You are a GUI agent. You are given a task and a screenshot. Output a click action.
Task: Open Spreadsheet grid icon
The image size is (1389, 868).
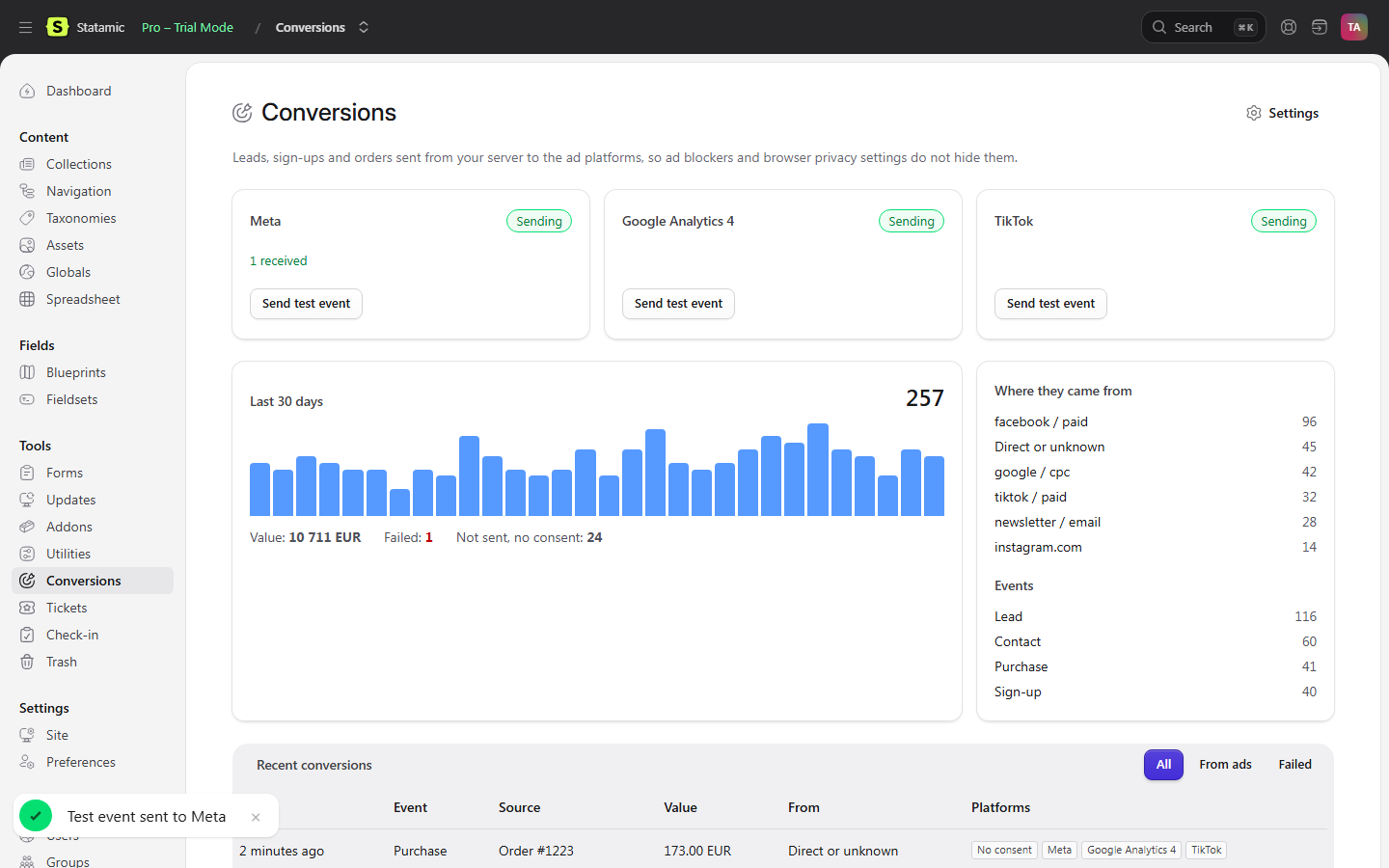(27, 299)
